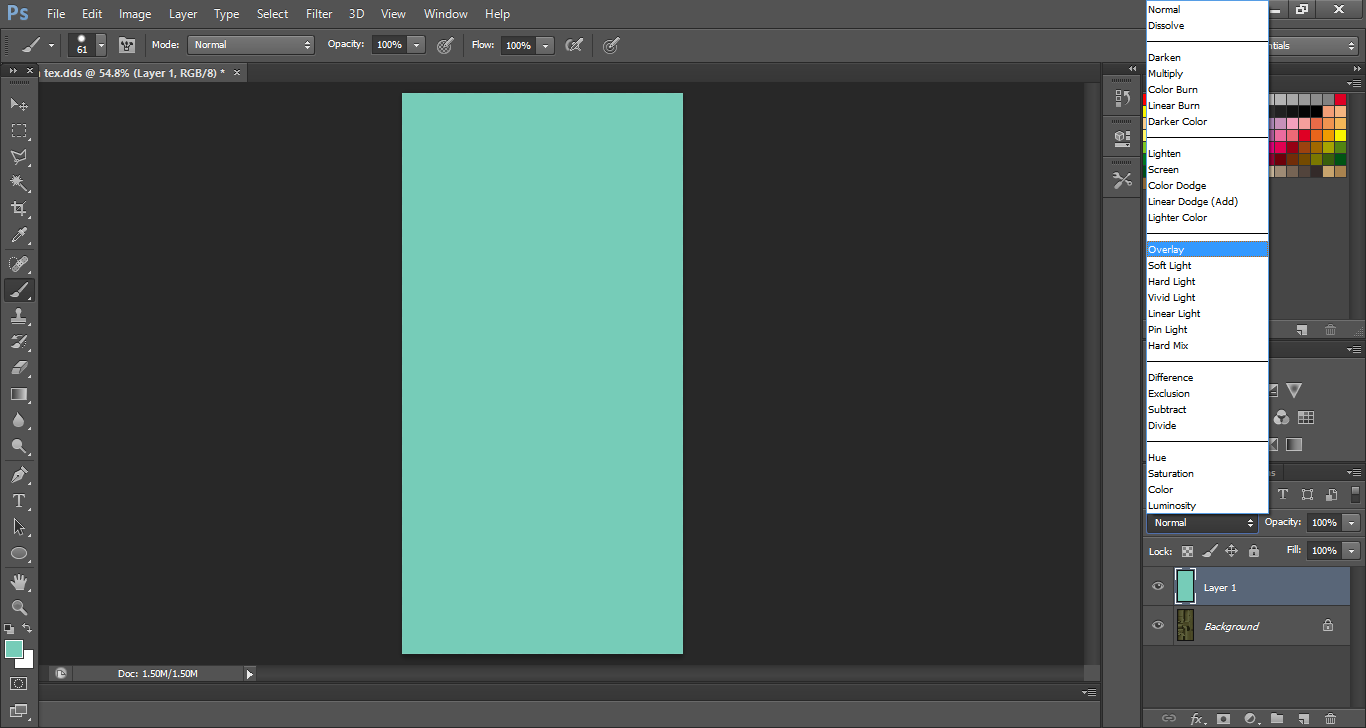Select the Zoom tool in toolbox
Viewport: 1366px width, 728px height.
[19, 607]
